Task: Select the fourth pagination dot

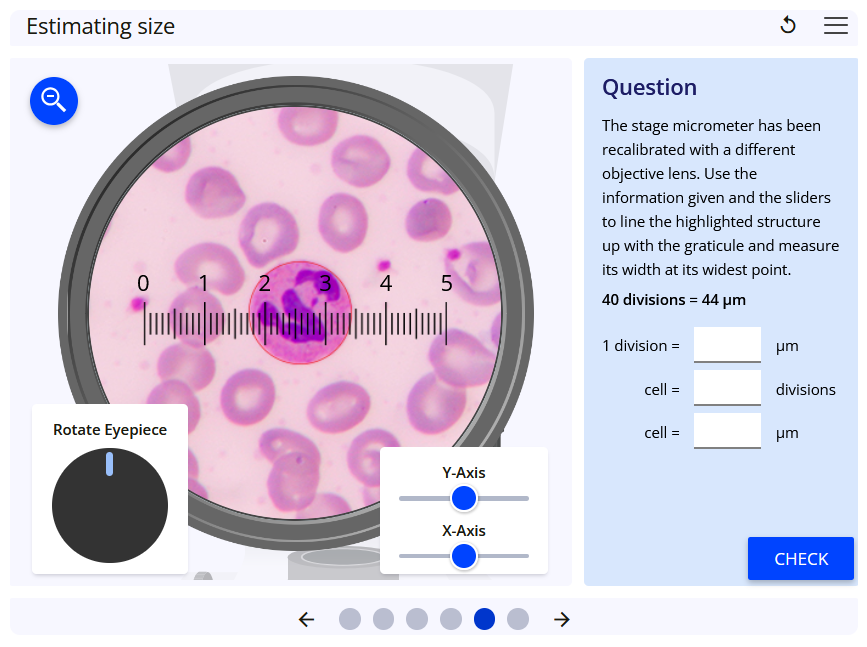Action: 450,619
